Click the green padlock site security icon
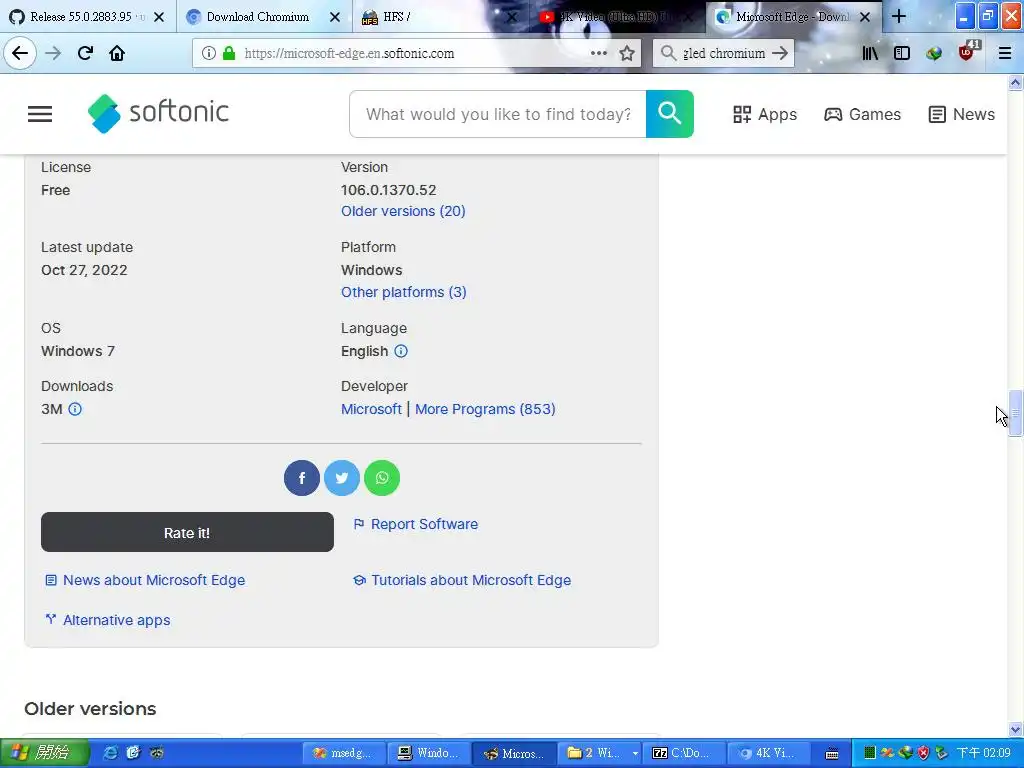This screenshot has width=1024, height=768. point(229,53)
